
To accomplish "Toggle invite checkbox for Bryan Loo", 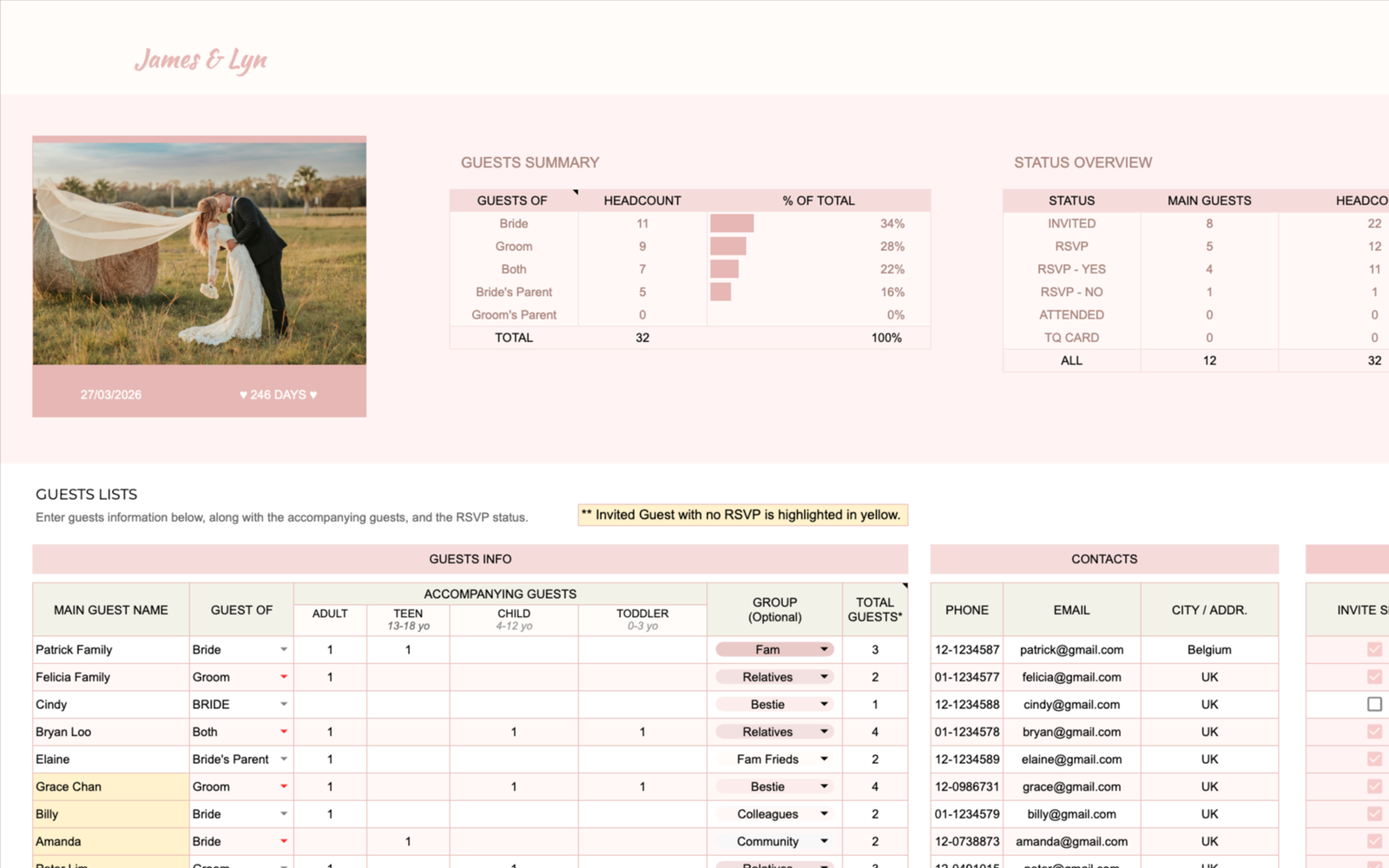I will (x=1374, y=732).
